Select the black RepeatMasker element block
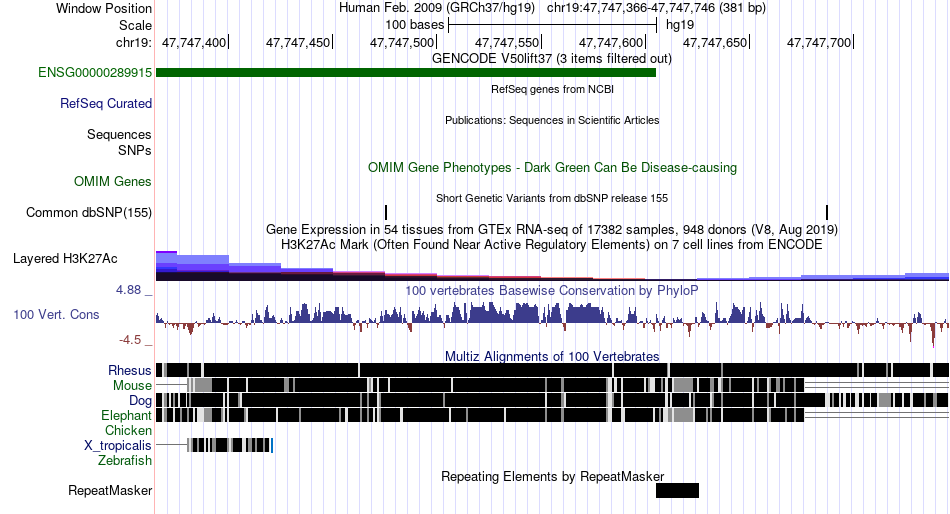Viewport: 950px width, 514px height. [677, 490]
